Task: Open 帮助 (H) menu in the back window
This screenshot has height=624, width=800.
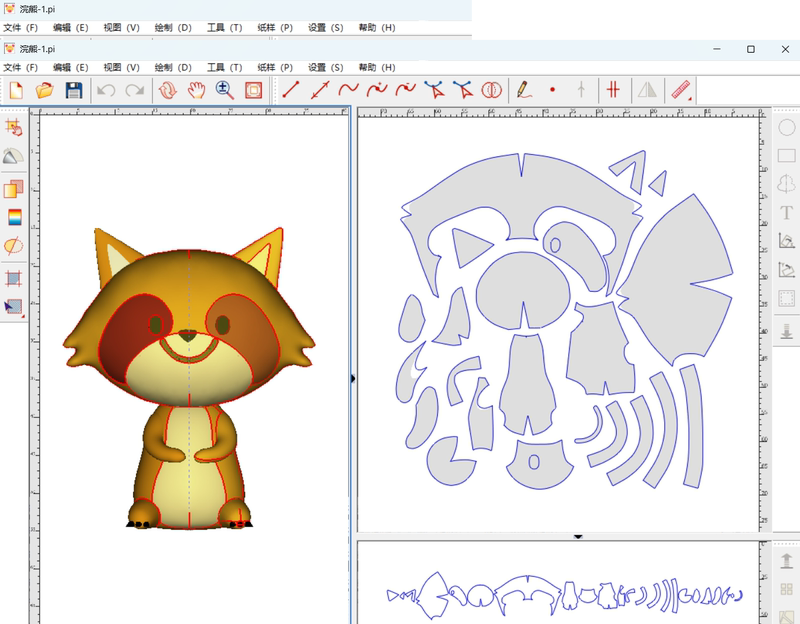Action: (377, 28)
